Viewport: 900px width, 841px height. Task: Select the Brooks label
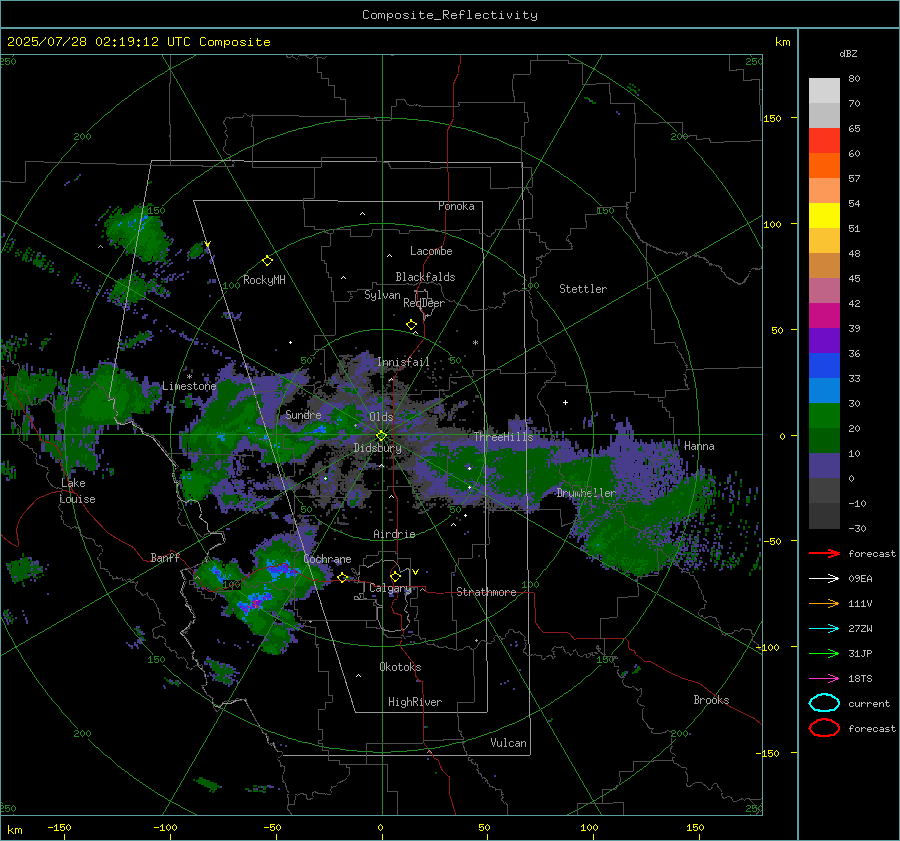point(711,700)
